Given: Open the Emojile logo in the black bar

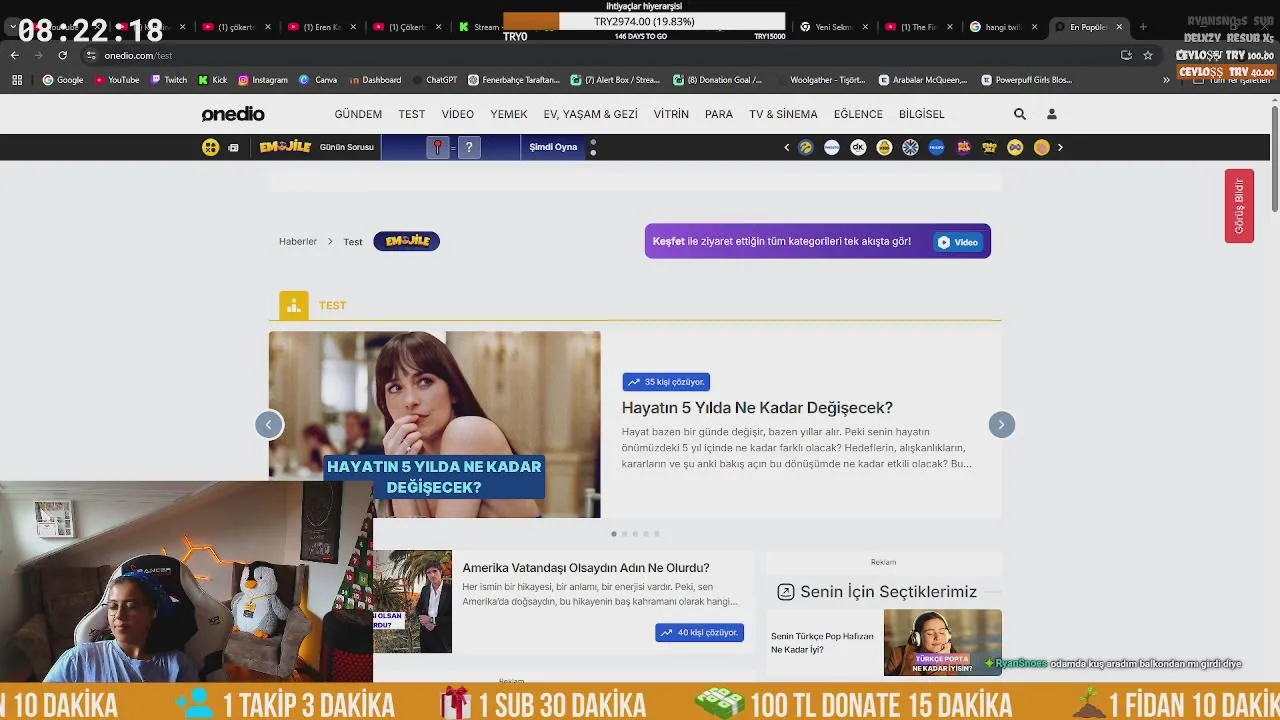Looking at the screenshot, I should (285, 147).
